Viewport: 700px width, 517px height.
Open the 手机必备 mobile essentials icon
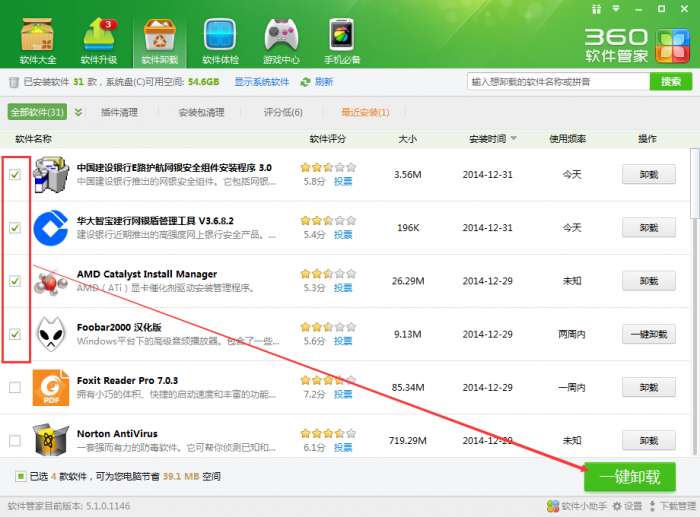click(342, 42)
